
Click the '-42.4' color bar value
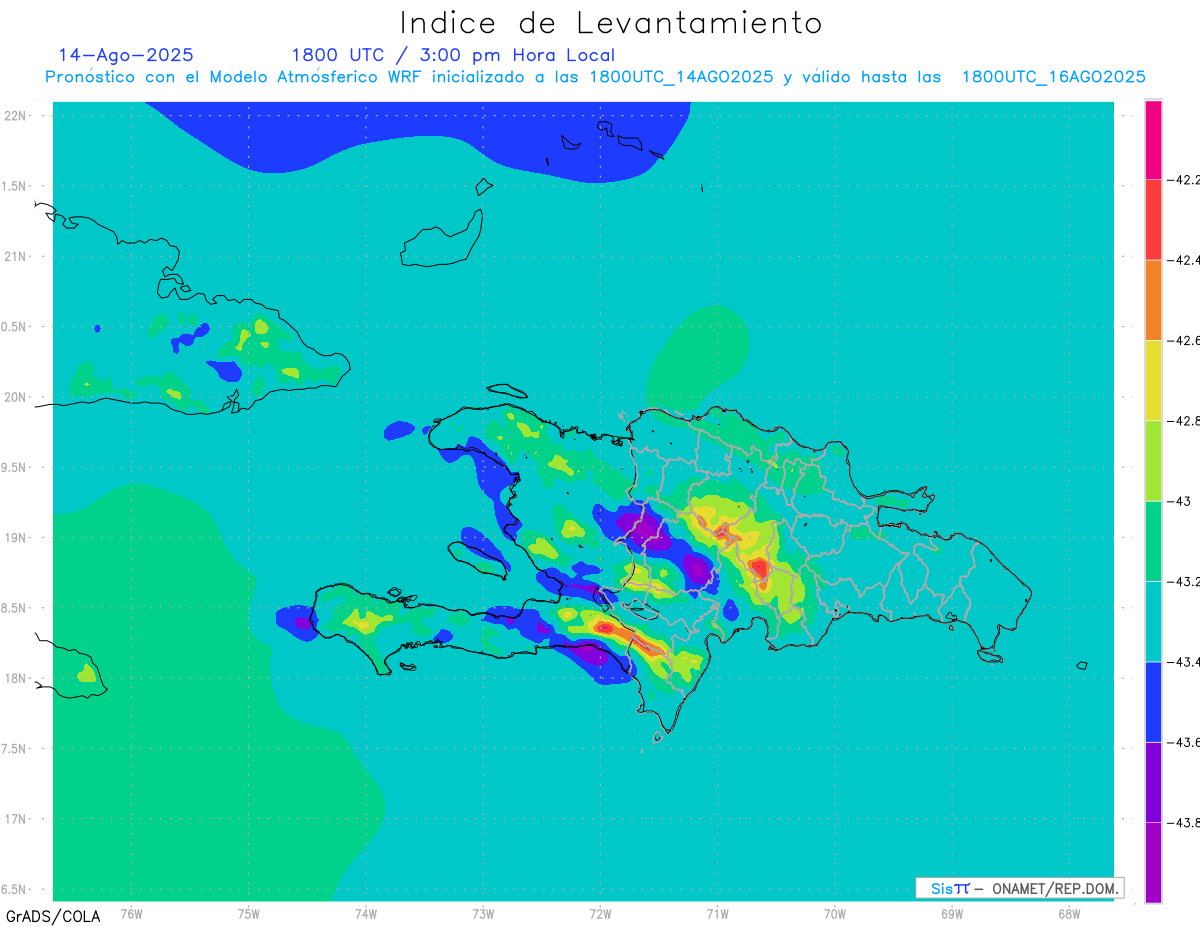(x=1185, y=260)
